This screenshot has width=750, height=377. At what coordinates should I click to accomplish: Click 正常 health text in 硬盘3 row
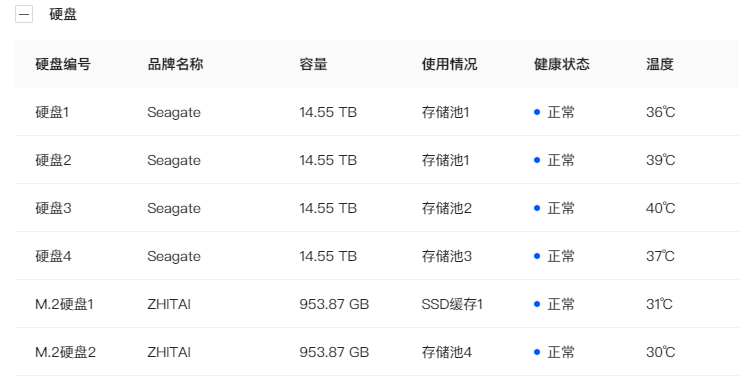click(561, 208)
